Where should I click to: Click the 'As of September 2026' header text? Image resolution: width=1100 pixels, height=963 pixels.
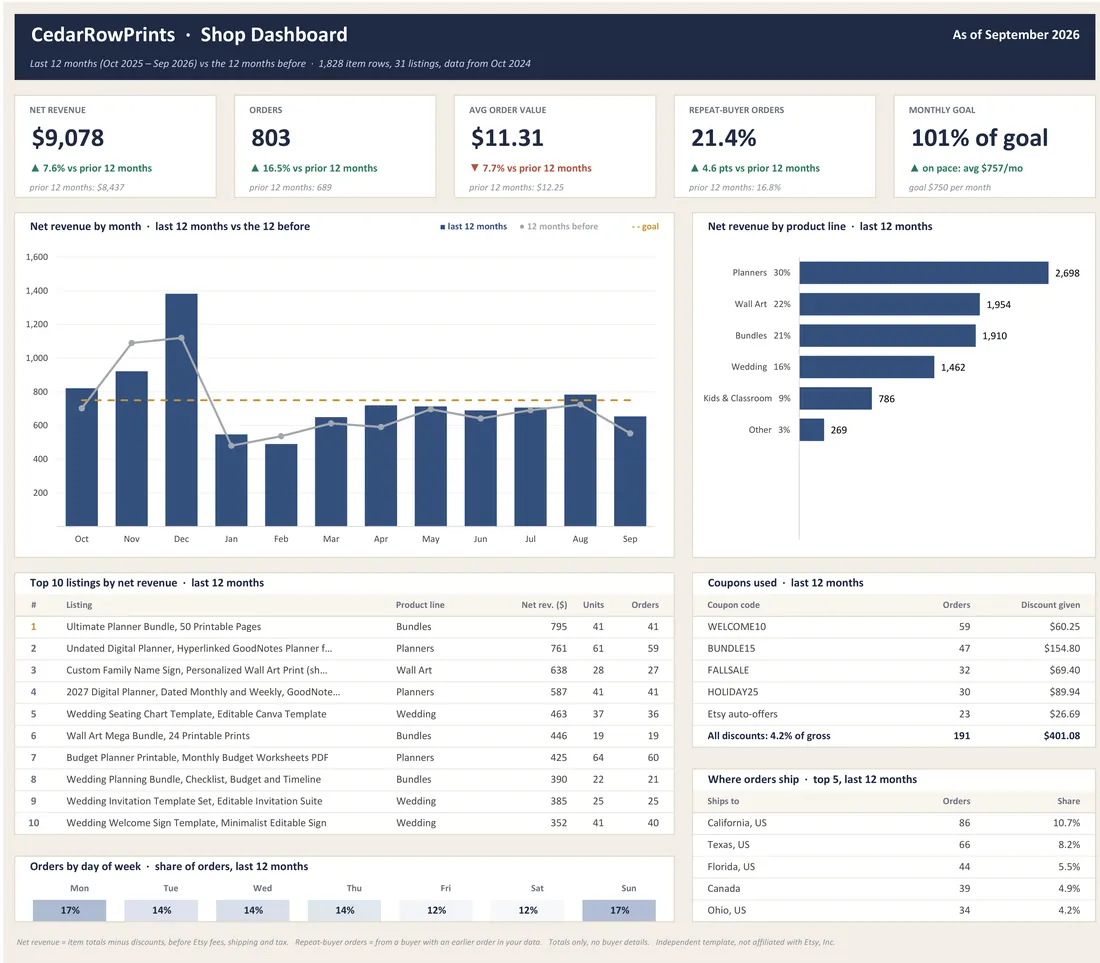coord(1016,34)
